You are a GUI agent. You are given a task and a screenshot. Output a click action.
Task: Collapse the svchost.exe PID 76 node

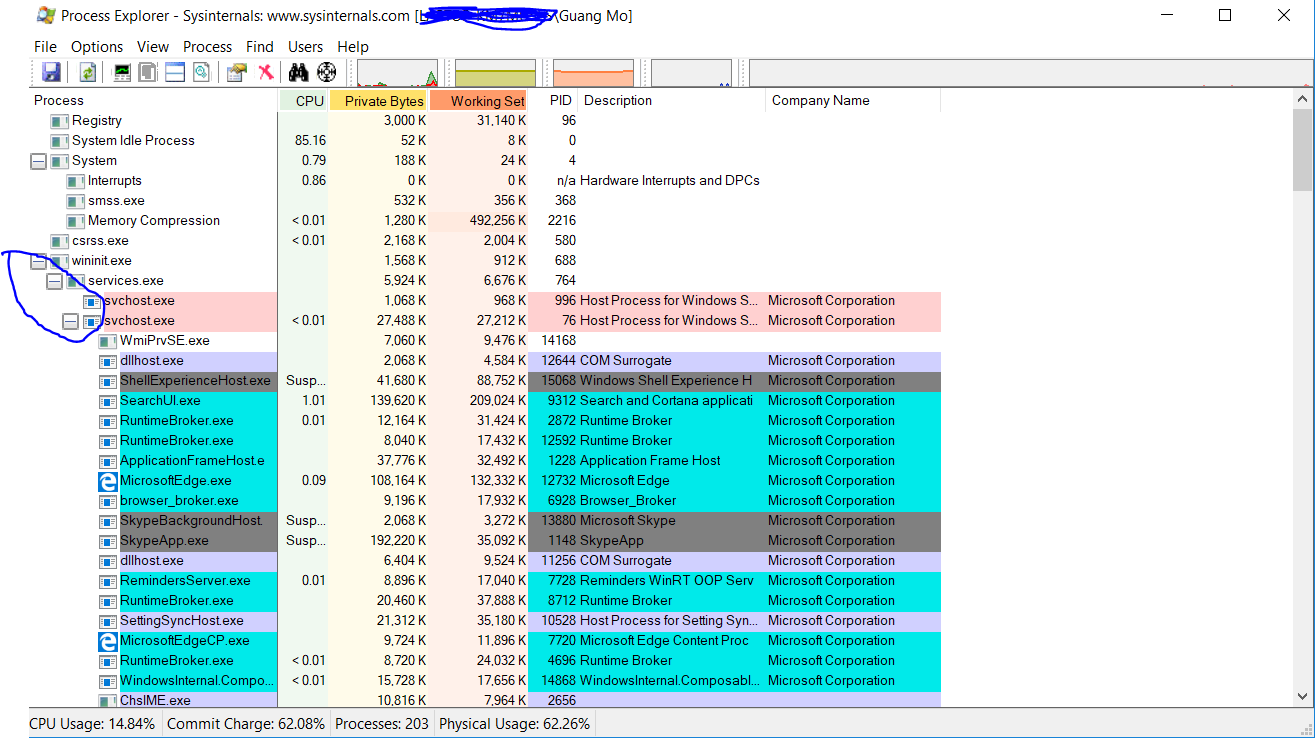70,321
